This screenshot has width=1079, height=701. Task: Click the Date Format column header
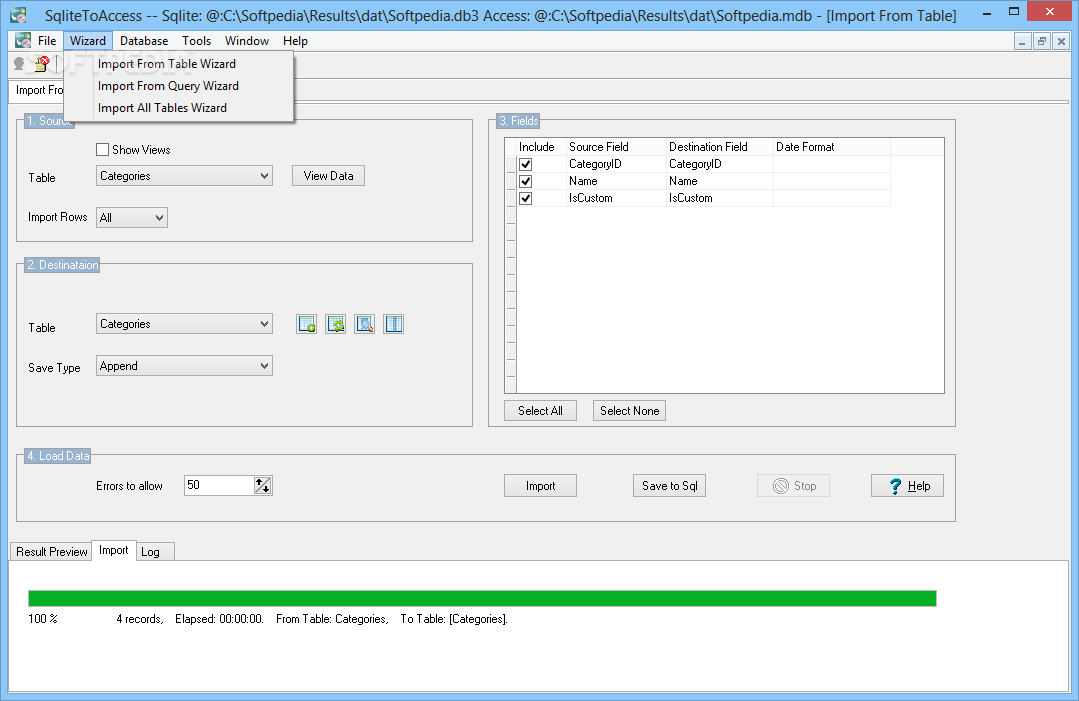pos(831,147)
